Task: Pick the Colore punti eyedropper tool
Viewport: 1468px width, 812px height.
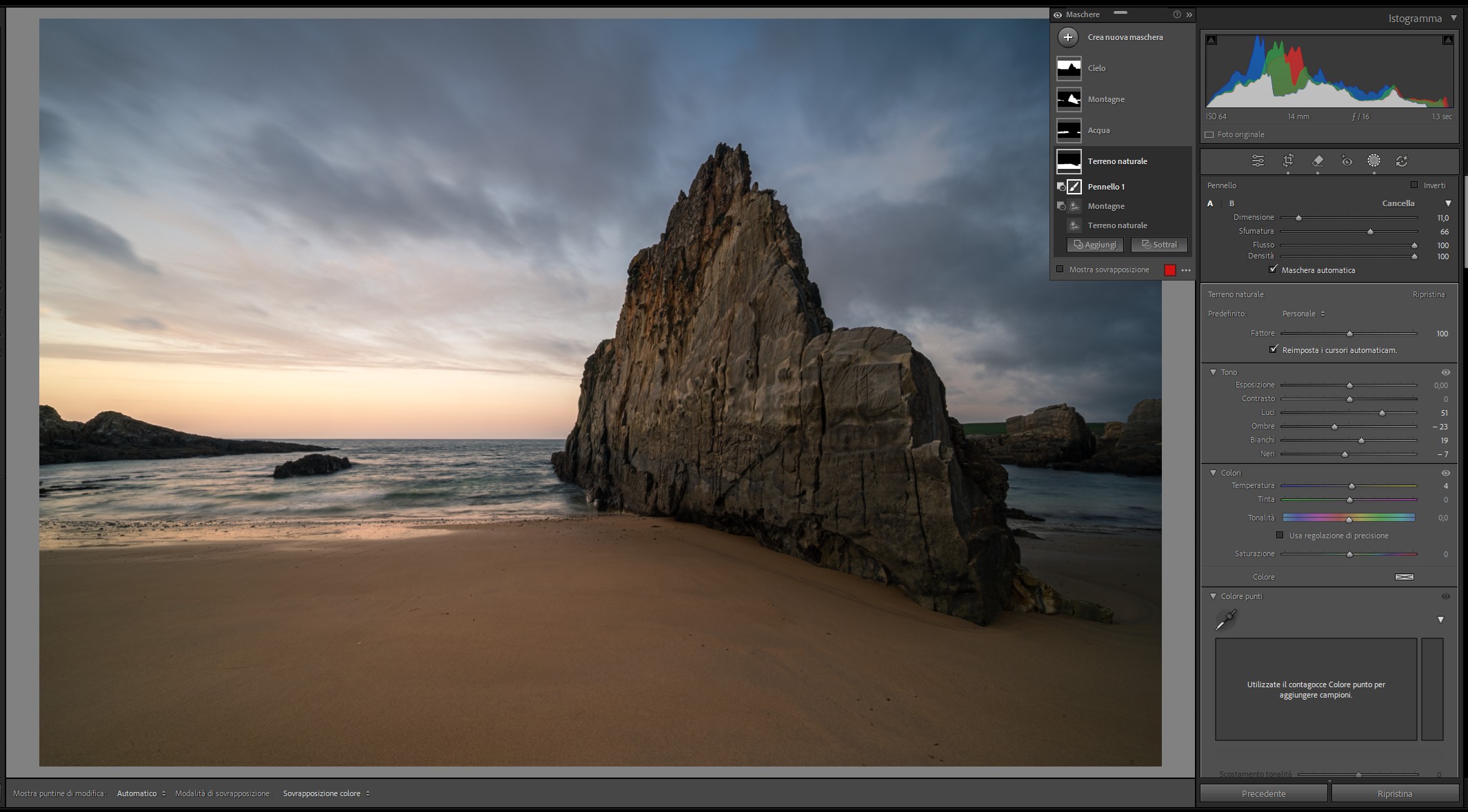Action: coord(1226,620)
